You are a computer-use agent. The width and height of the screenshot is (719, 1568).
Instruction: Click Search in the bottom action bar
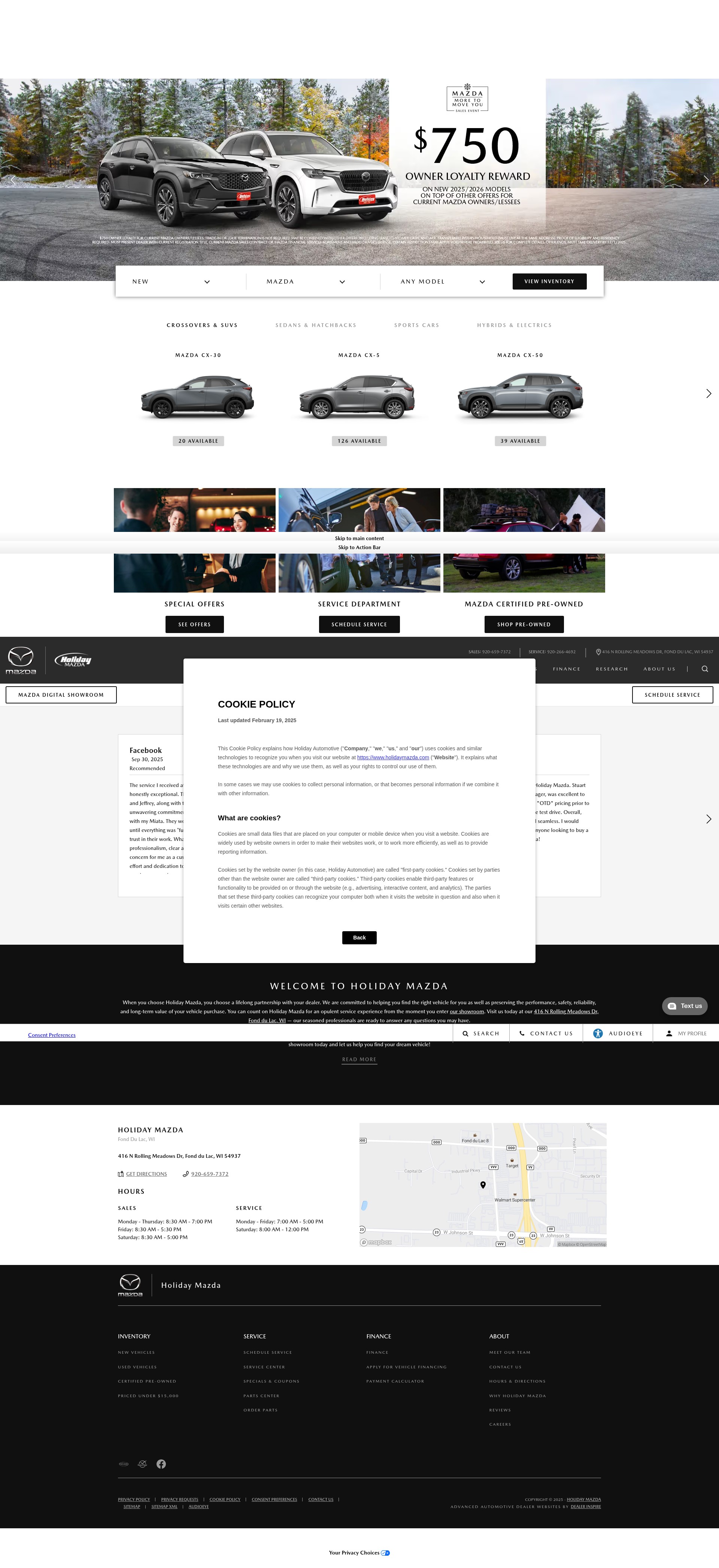(480, 1033)
